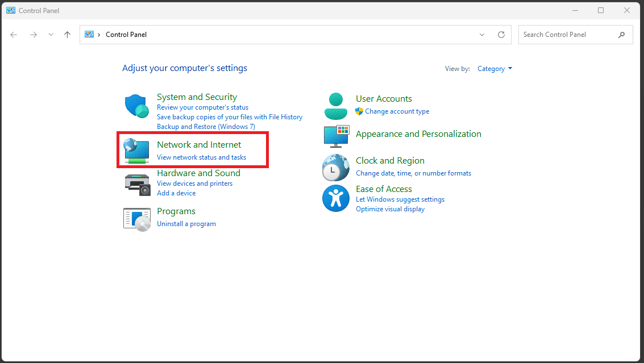
Task: Click Add a device link
Action: [x=176, y=193]
